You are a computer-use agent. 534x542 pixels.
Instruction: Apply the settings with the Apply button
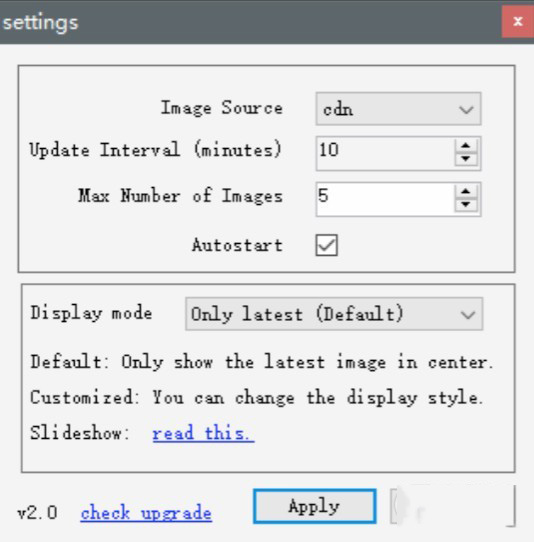(x=315, y=506)
